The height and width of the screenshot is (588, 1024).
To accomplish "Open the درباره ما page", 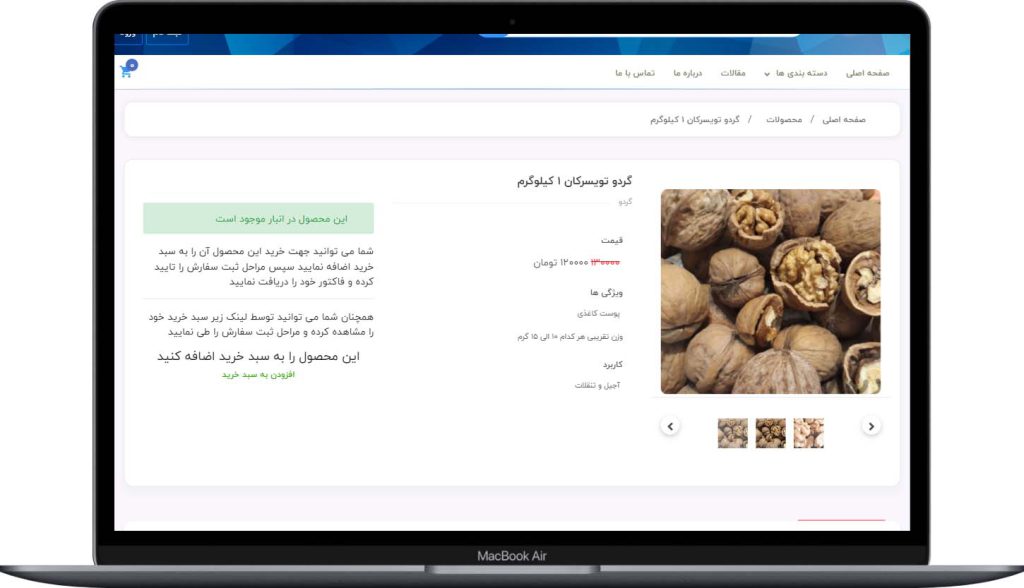I will [688, 73].
